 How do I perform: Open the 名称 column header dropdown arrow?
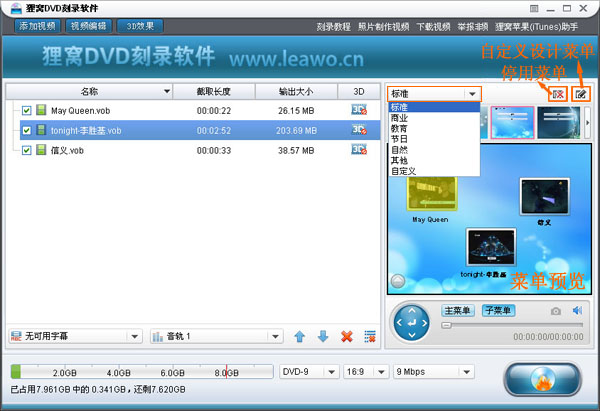coord(167,91)
